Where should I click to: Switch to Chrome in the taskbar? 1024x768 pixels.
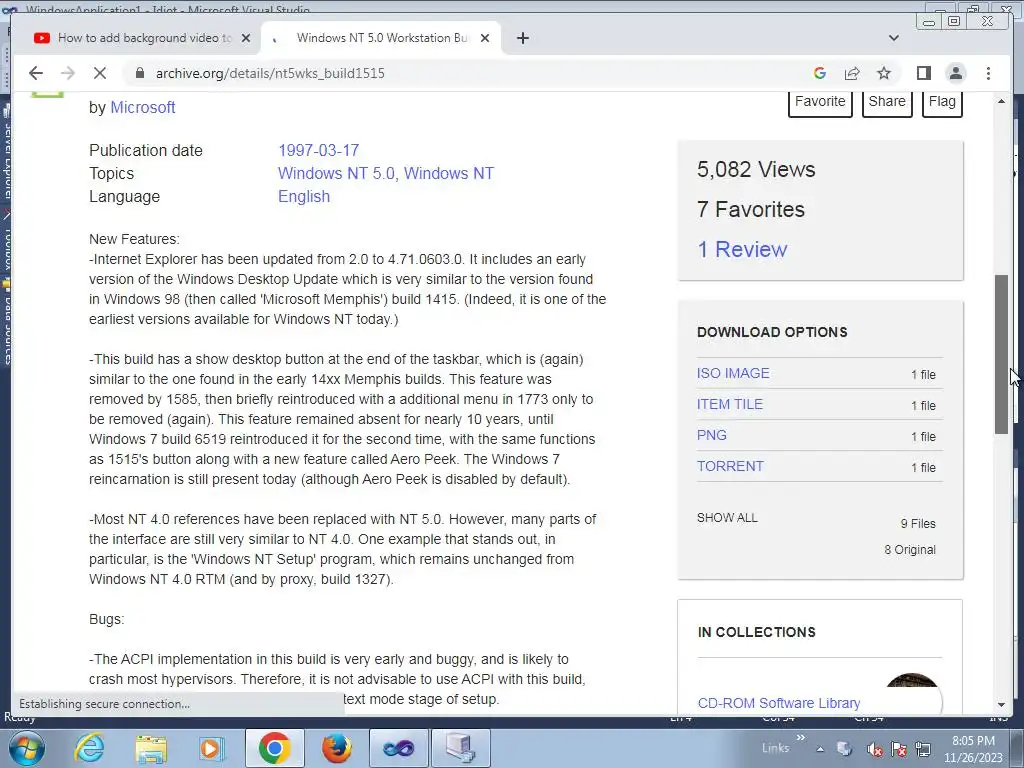(274, 748)
